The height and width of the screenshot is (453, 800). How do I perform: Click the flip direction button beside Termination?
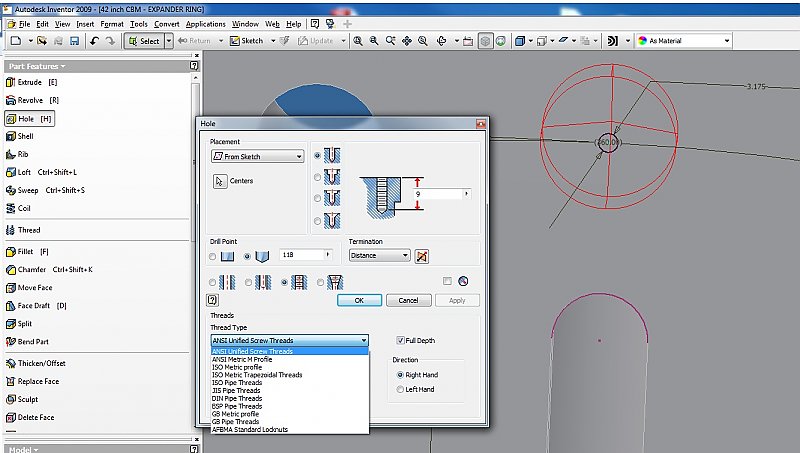[x=421, y=256]
